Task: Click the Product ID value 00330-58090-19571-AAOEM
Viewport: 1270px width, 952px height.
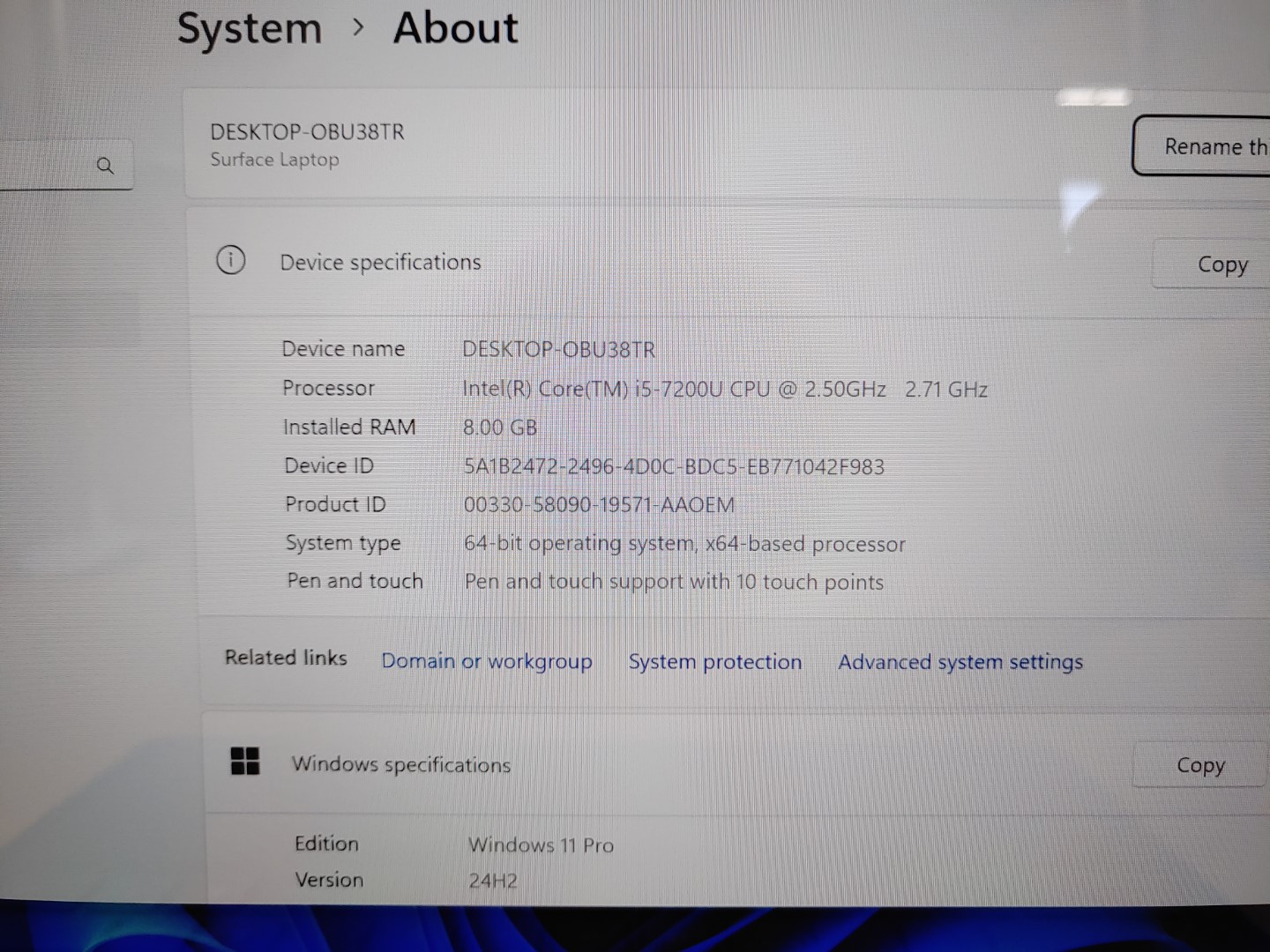Action: [x=599, y=505]
